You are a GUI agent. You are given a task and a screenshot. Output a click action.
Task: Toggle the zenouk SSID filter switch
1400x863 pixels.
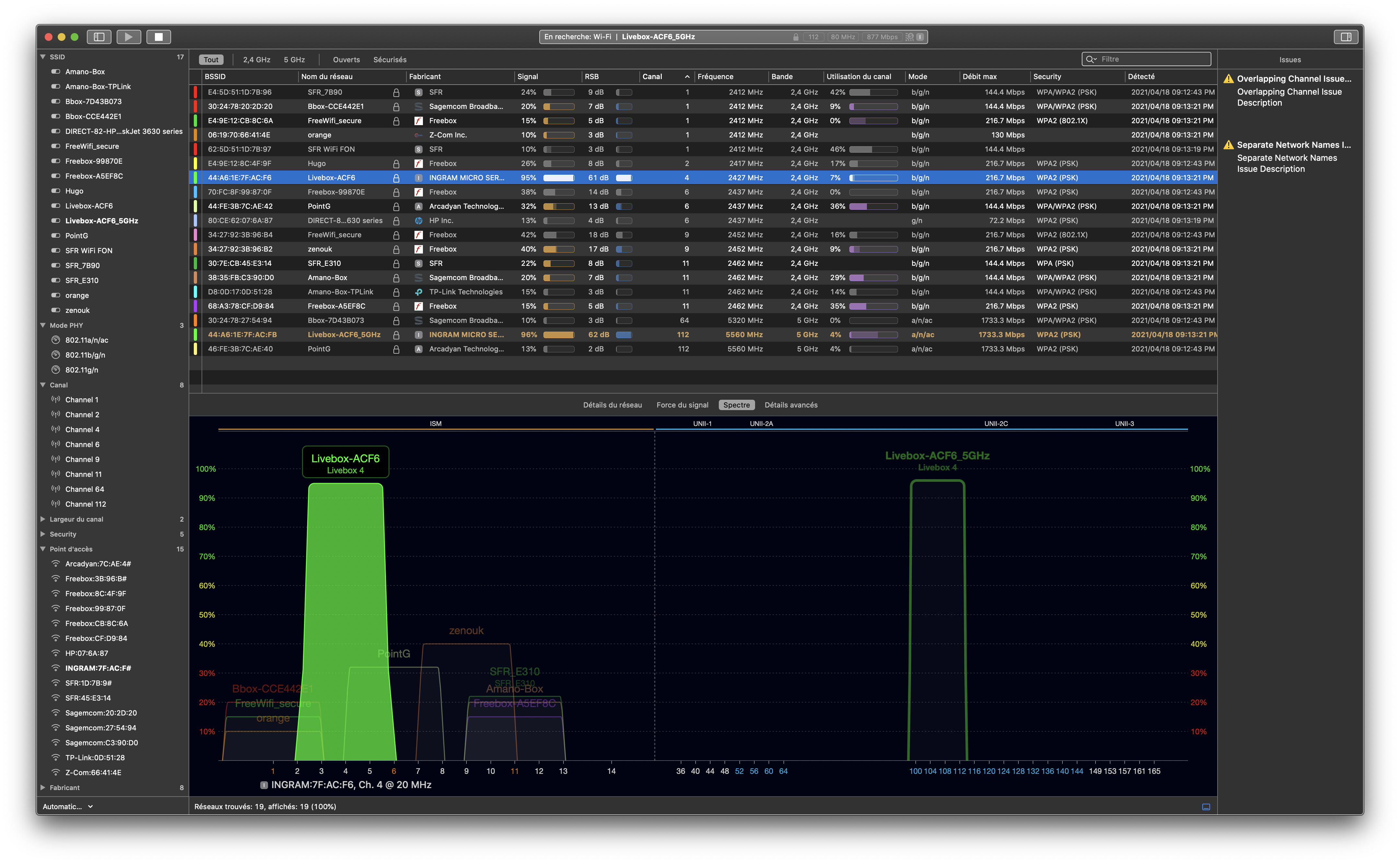coord(56,311)
